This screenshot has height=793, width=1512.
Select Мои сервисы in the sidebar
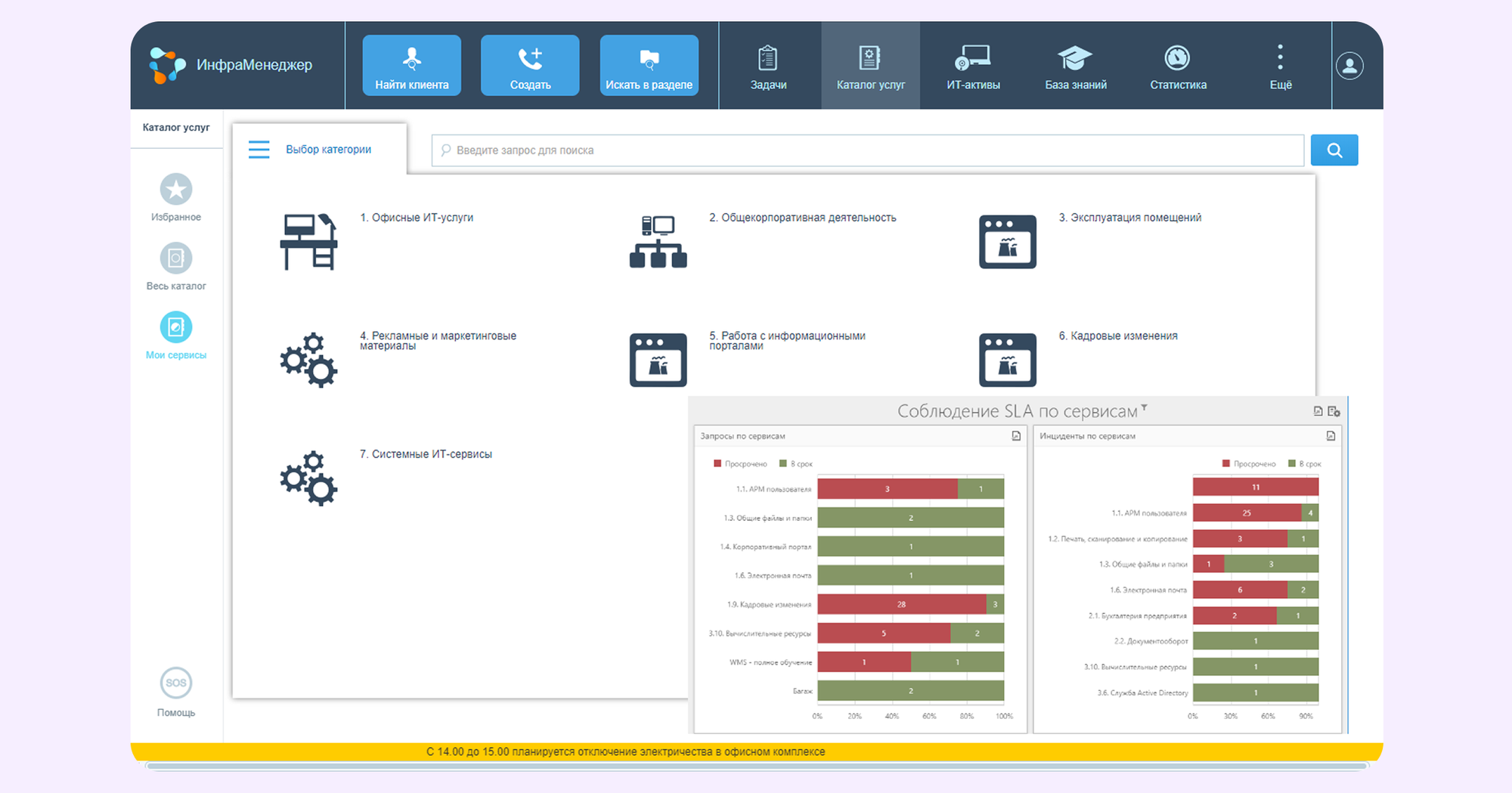coord(176,328)
